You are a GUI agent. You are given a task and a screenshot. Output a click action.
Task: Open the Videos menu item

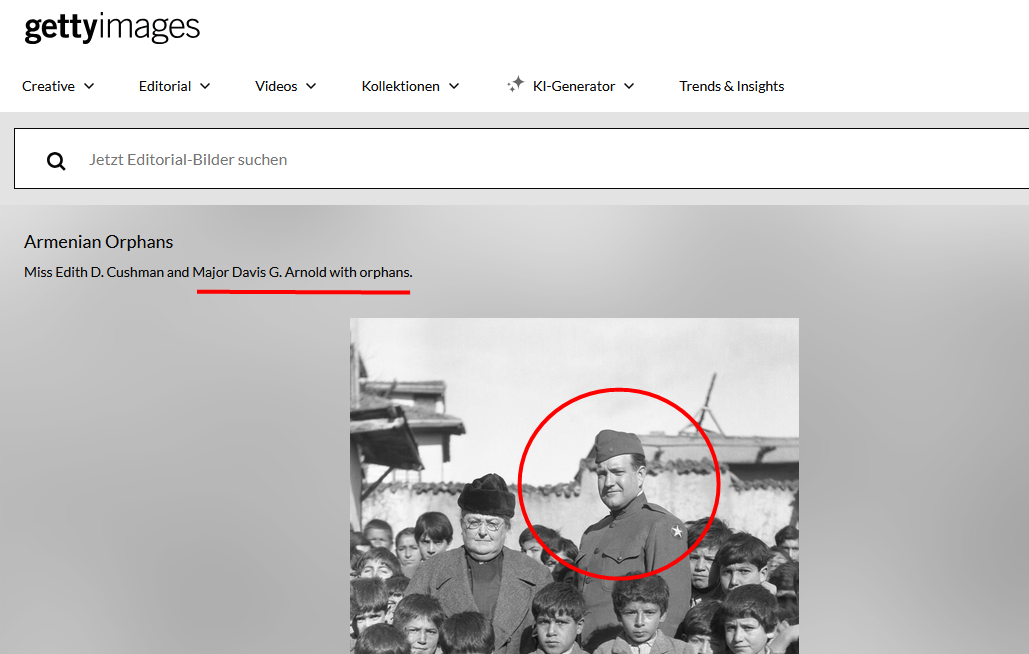click(x=276, y=86)
